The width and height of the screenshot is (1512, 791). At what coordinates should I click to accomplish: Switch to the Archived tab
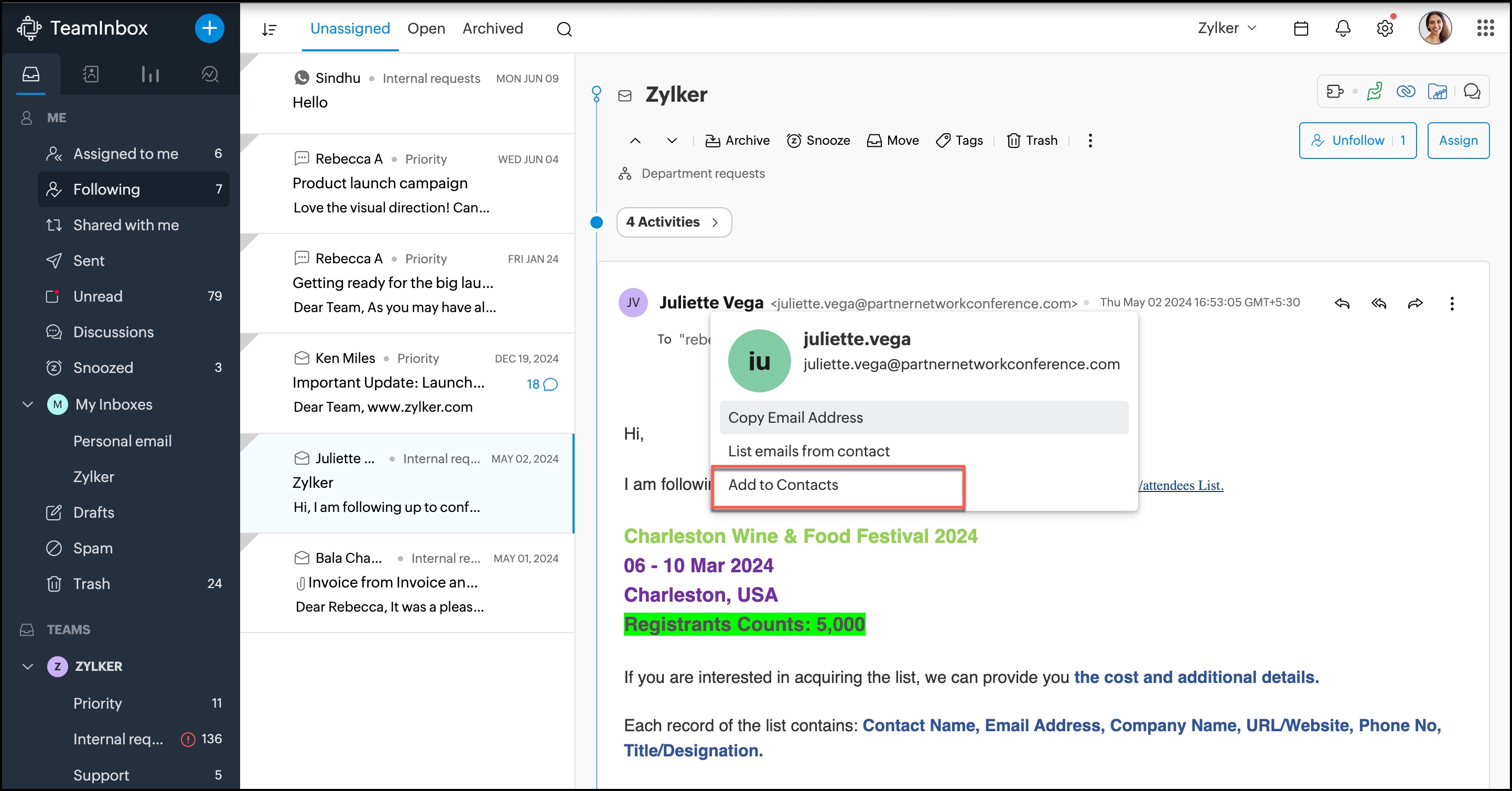pos(492,28)
